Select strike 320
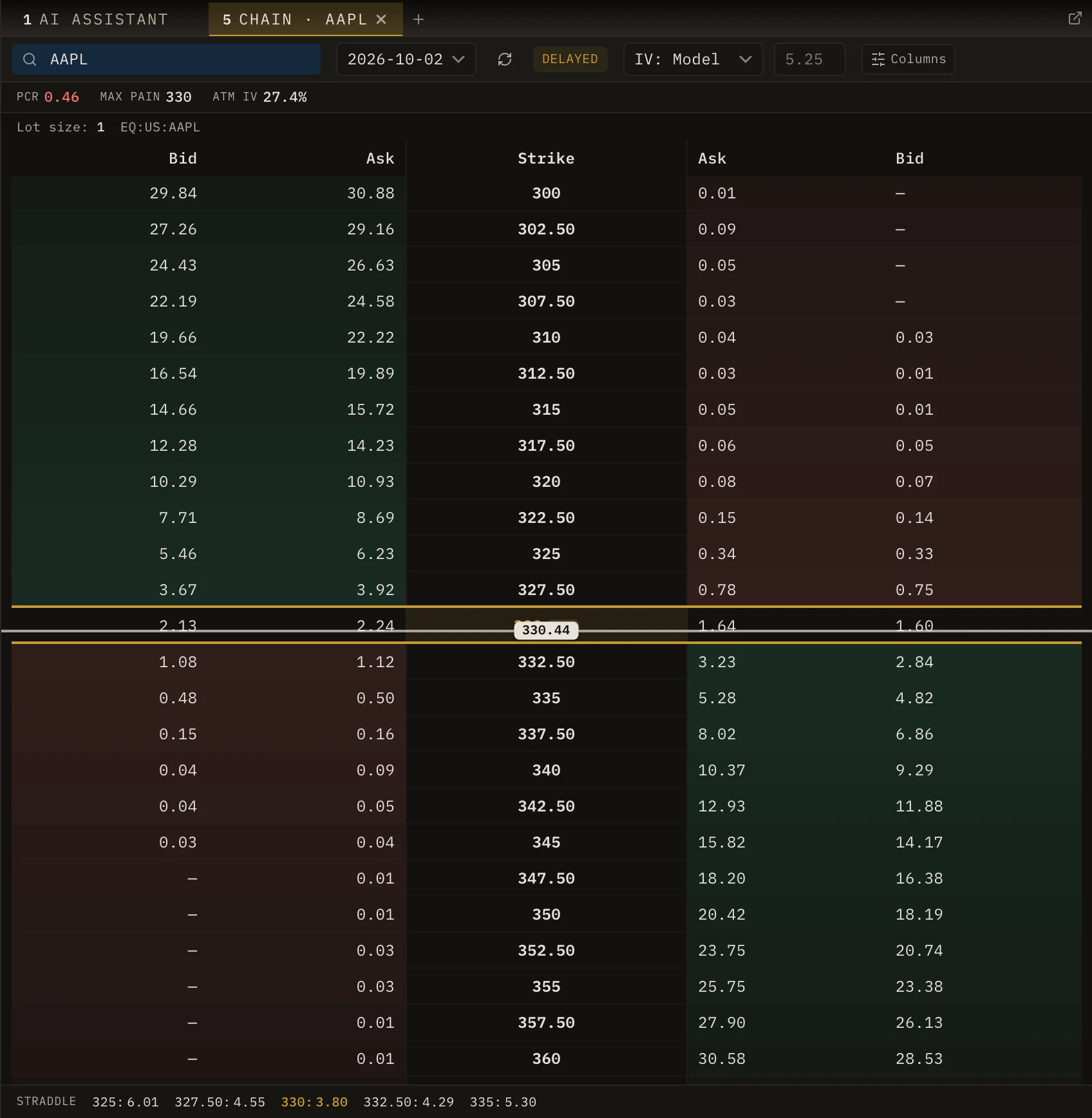Image resolution: width=1092 pixels, height=1118 pixels. click(x=546, y=482)
